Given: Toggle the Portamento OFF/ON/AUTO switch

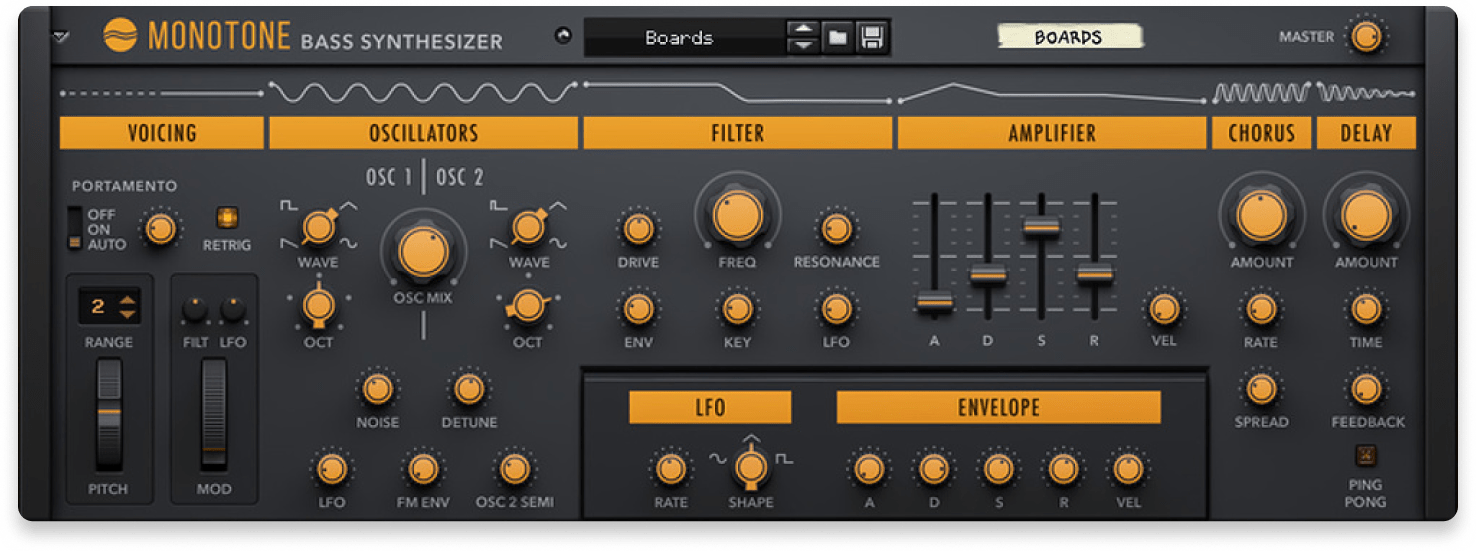Looking at the screenshot, I should [75, 228].
